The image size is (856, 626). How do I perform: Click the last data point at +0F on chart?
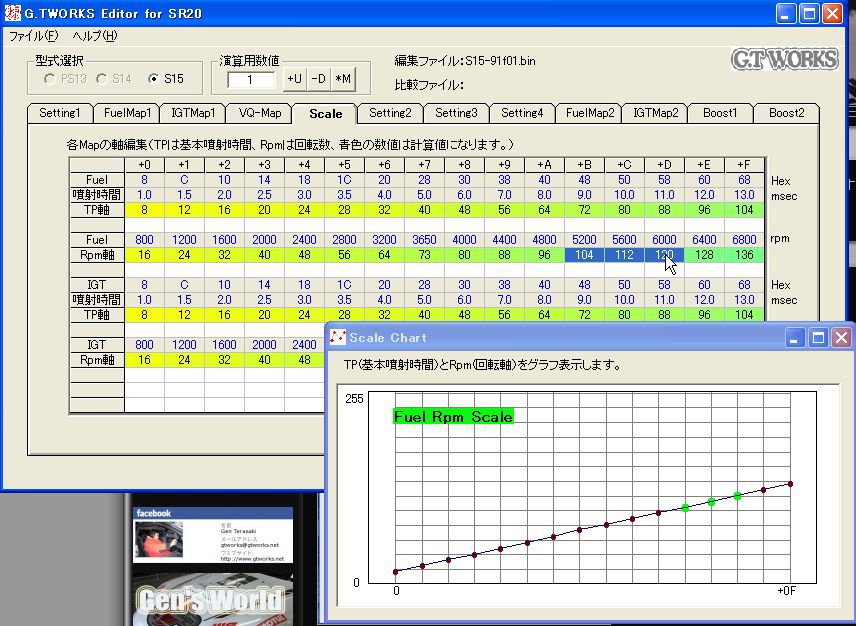(x=790, y=484)
